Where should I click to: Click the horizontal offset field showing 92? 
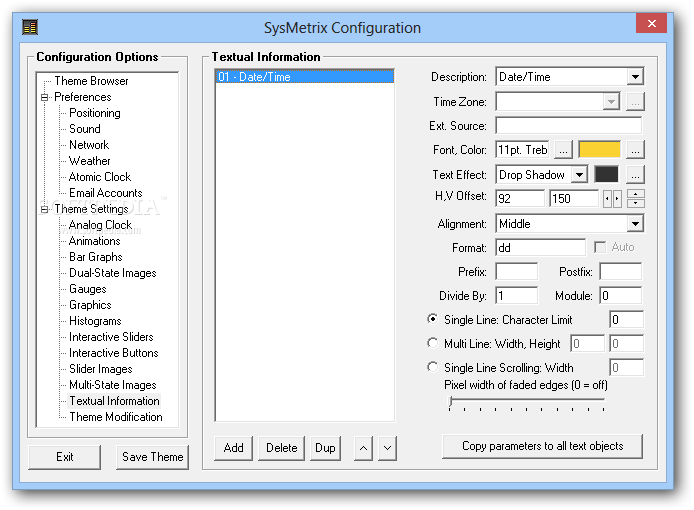point(520,198)
